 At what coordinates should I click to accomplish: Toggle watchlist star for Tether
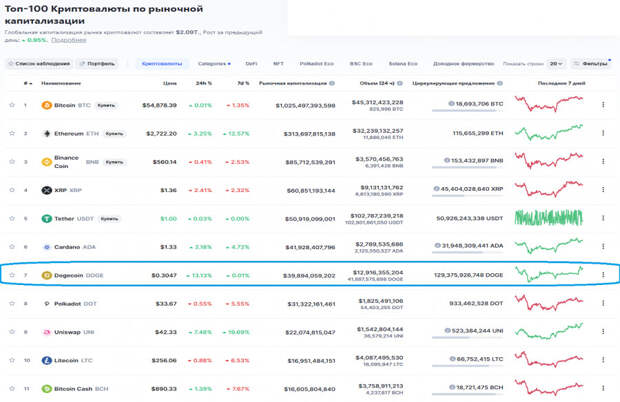pyautogui.click(x=12, y=218)
